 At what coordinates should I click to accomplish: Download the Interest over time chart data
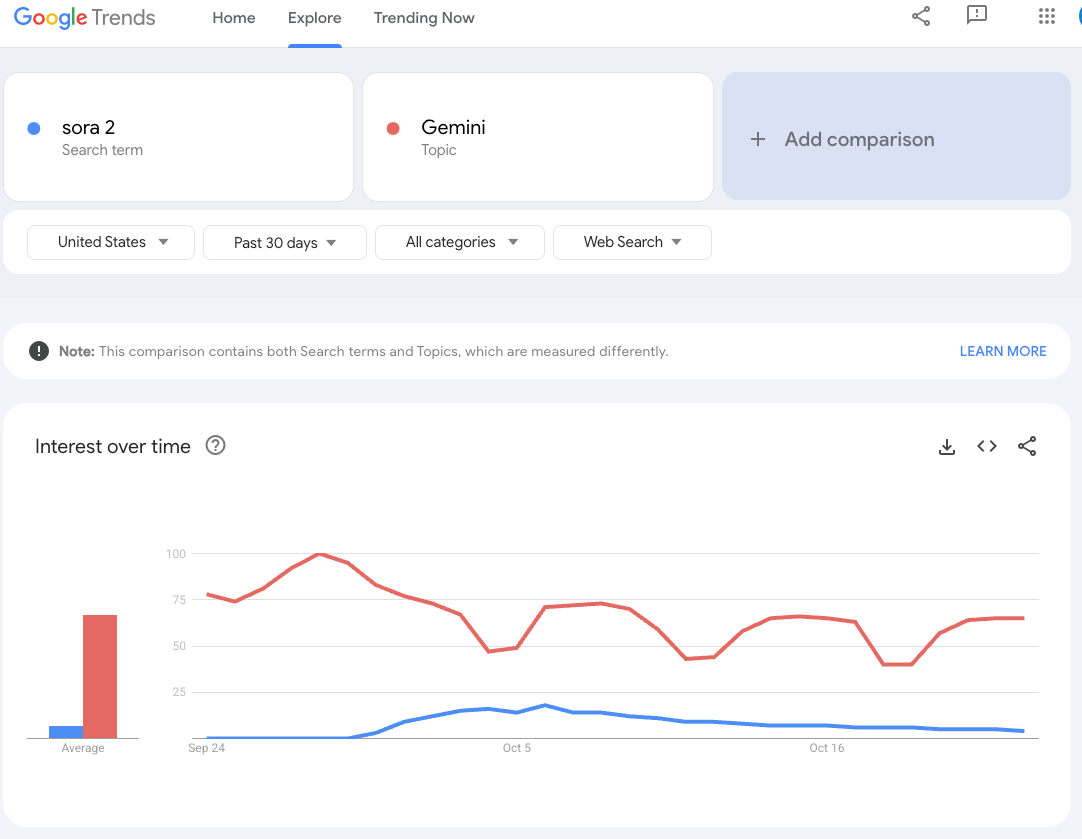(947, 447)
